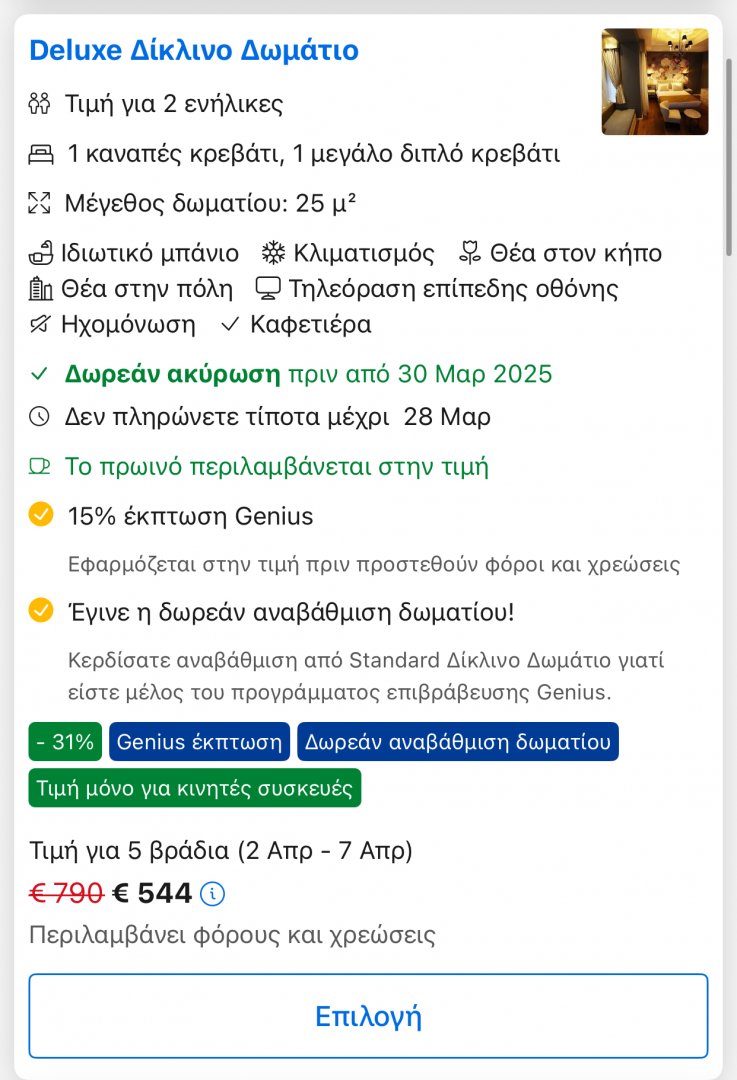Click the breakfast cup icon
Viewport: 737px width, 1080px height.
[39, 467]
